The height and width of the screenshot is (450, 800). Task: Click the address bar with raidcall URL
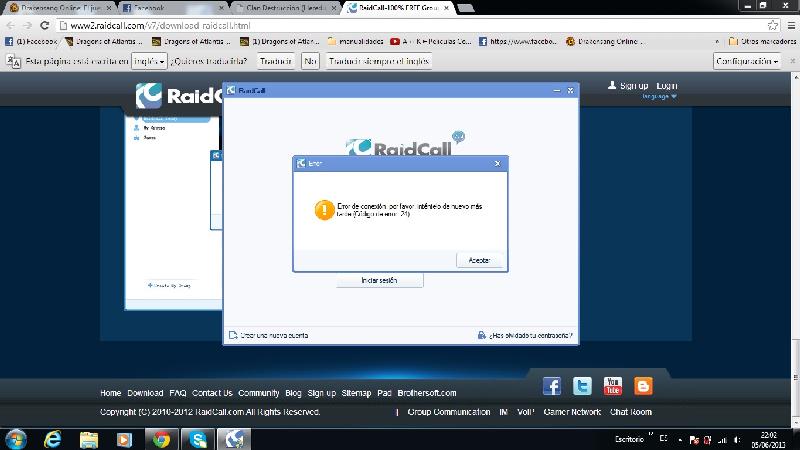click(408, 26)
